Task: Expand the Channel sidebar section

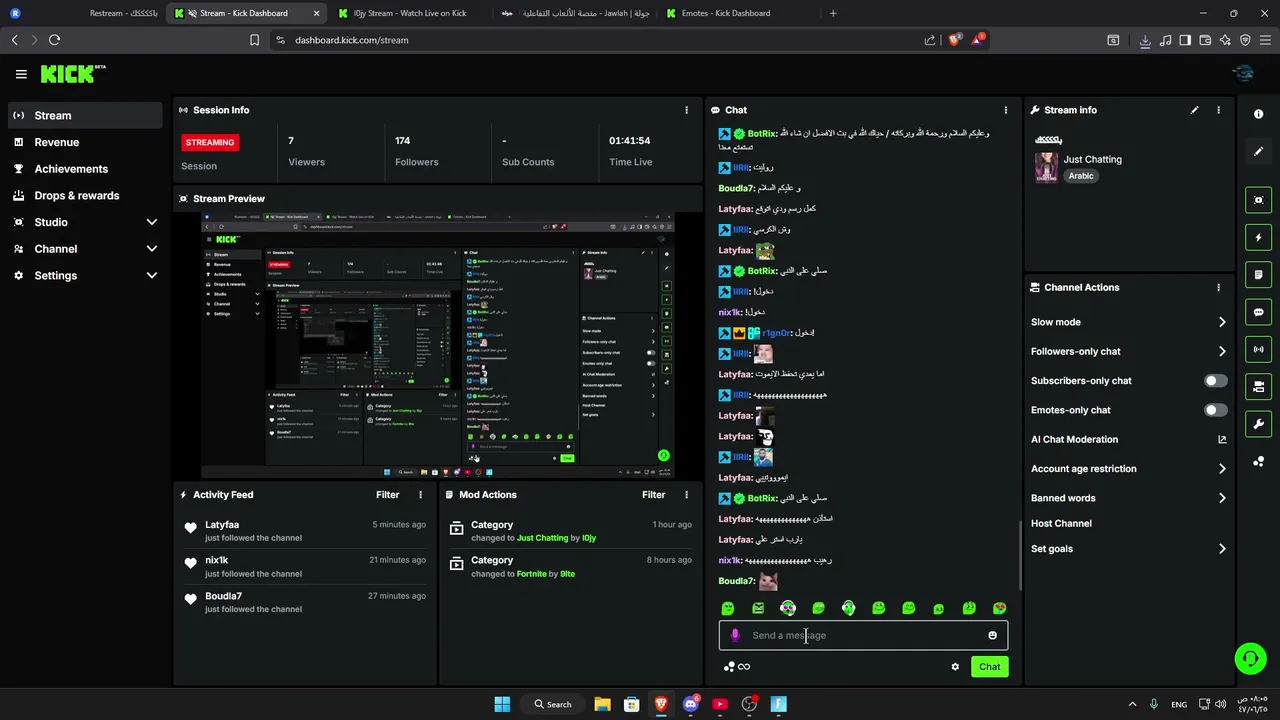Action: [85, 249]
